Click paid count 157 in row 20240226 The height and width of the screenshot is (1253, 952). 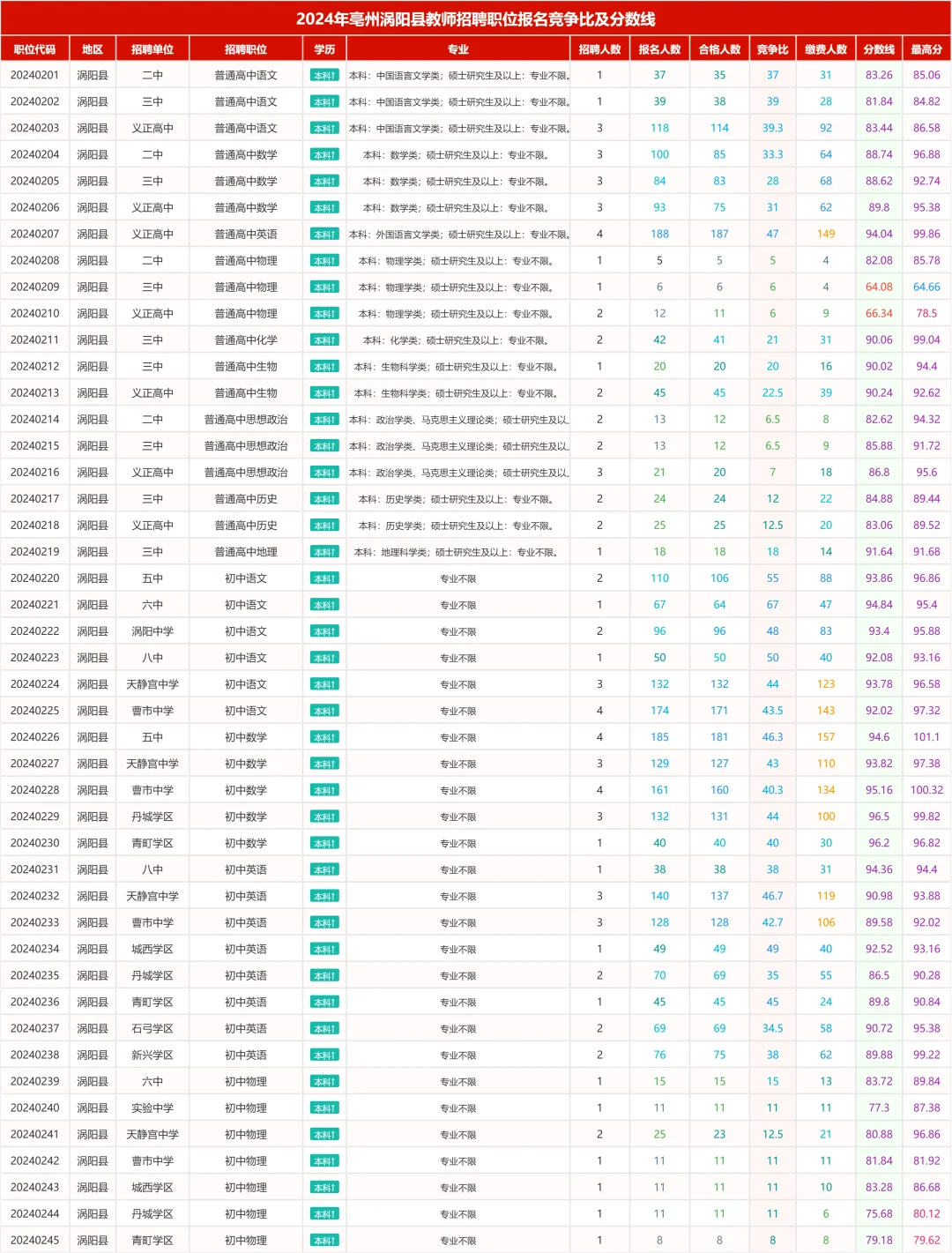click(826, 736)
